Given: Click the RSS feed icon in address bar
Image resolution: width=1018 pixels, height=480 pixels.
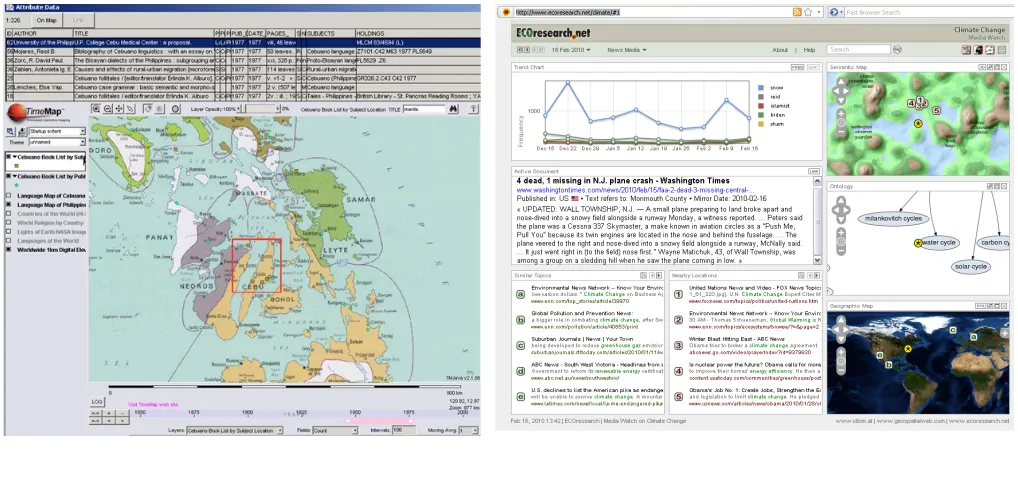Looking at the screenshot, I should tap(797, 12).
